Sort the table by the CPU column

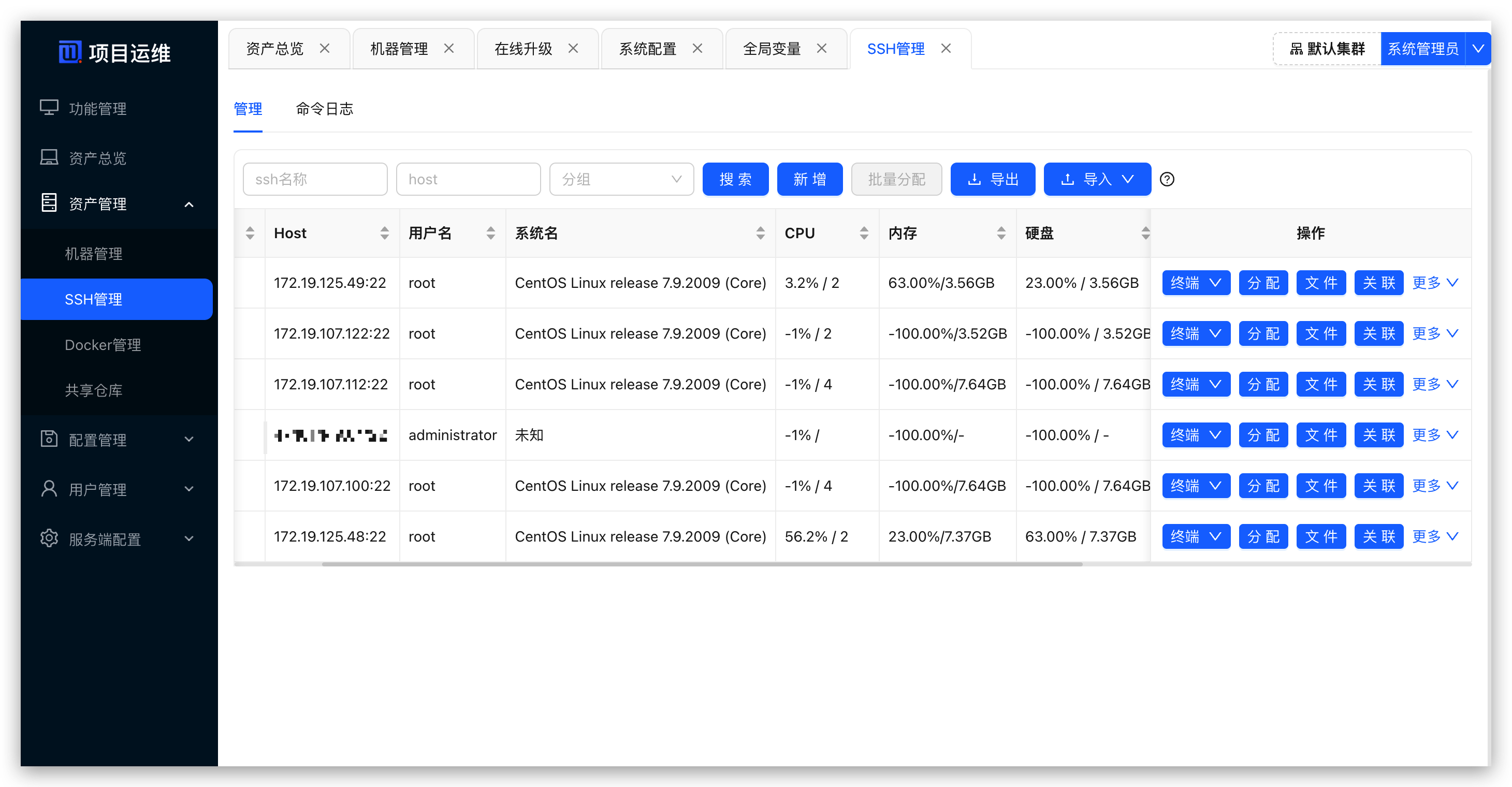(863, 233)
